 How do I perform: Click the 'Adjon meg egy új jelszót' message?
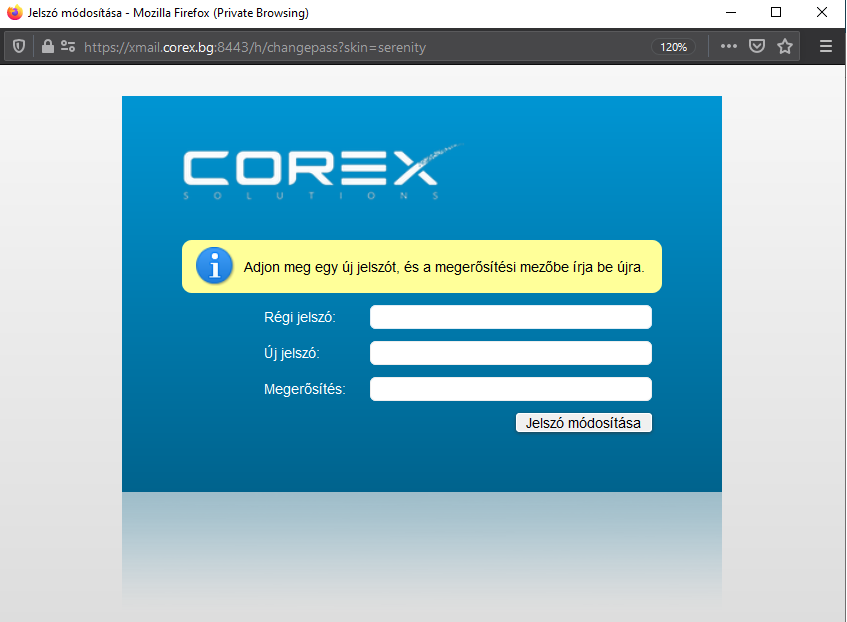[x=444, y=267]
